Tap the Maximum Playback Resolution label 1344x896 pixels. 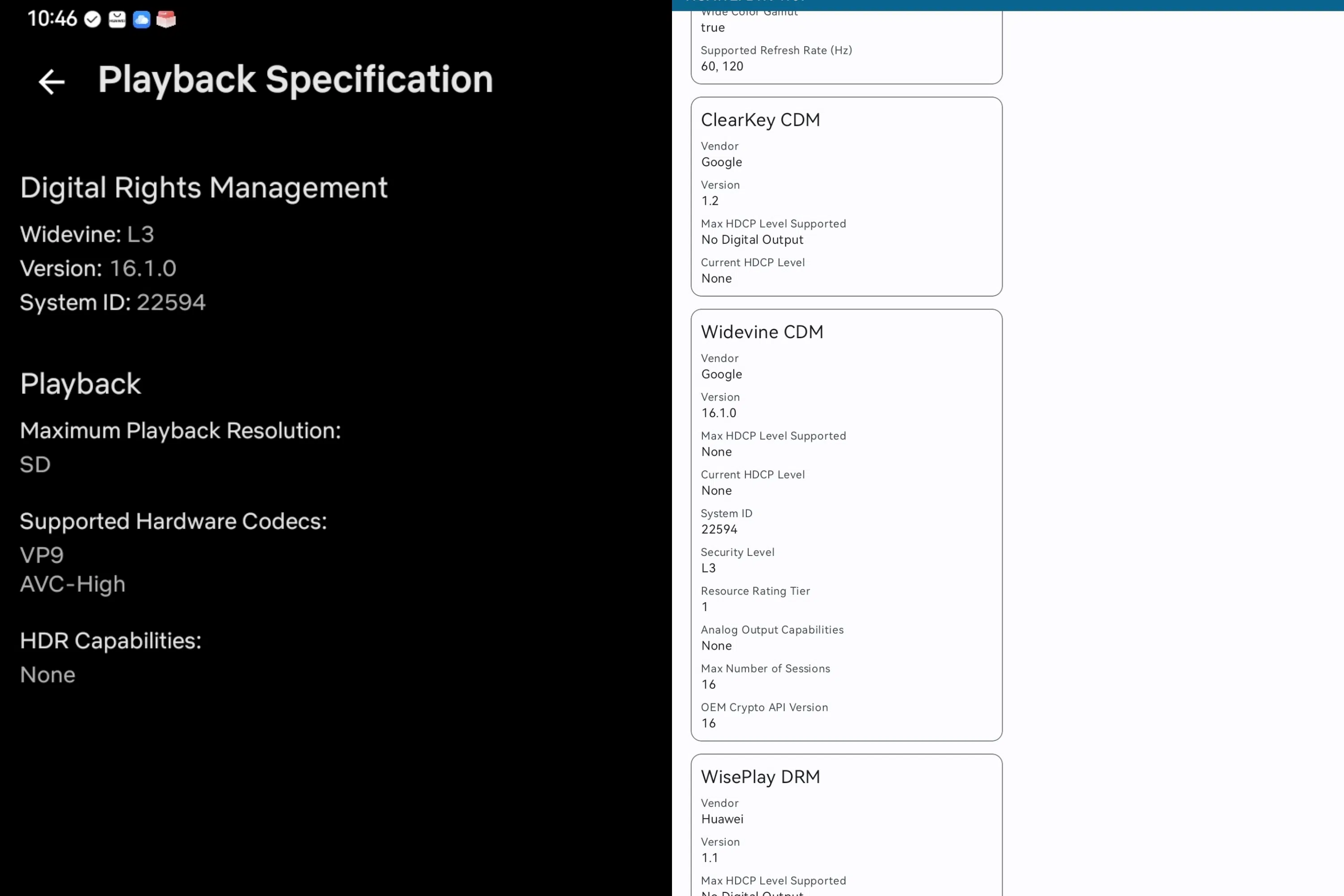pyautogui.click(x=180, y=431)
